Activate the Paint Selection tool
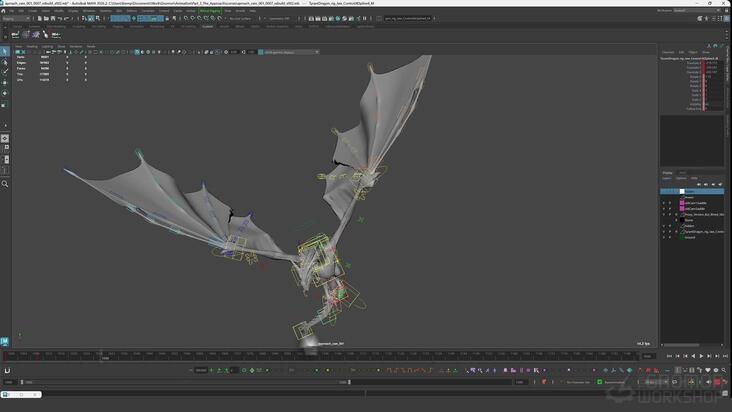Viewport: 732px width, 412px height. click(5, 72)
